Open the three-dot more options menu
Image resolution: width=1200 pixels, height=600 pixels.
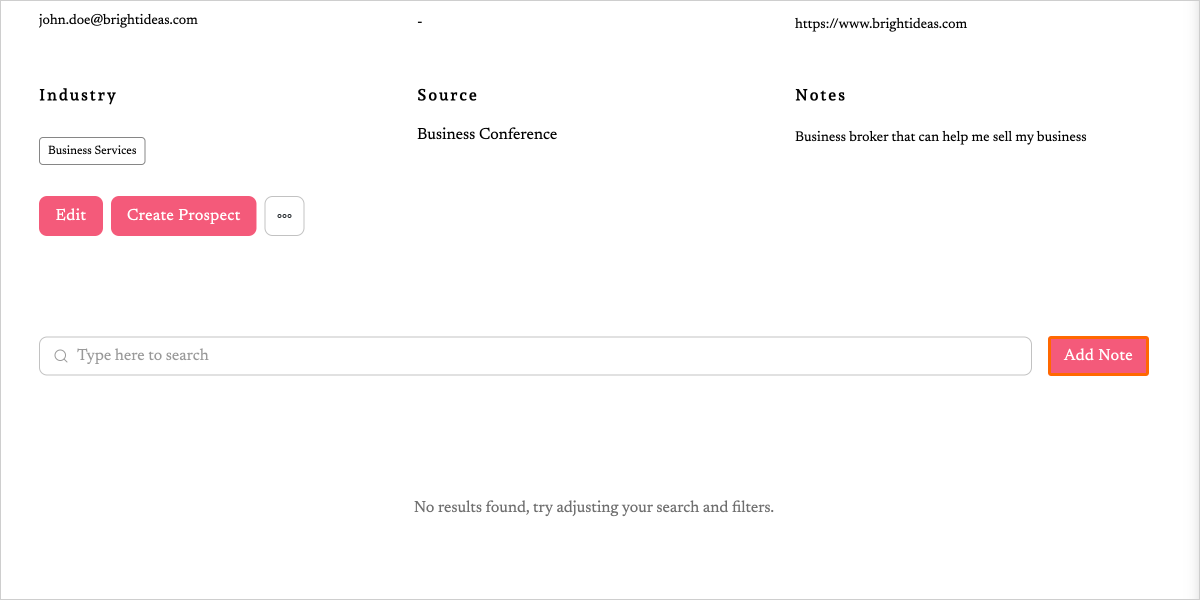coord(284,216)
